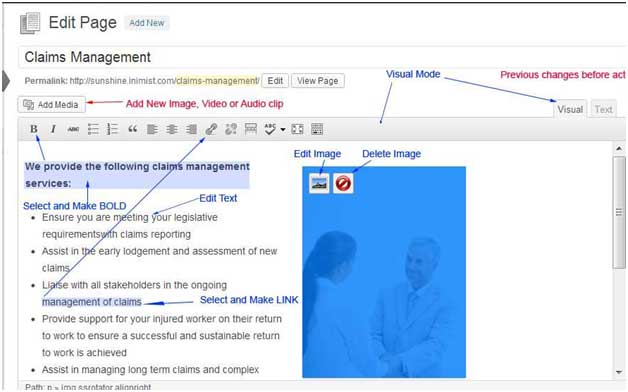Switch to the Visual editor tab
Screen dimensions: 628x392
pyautogui.click(x=570, y=109)
